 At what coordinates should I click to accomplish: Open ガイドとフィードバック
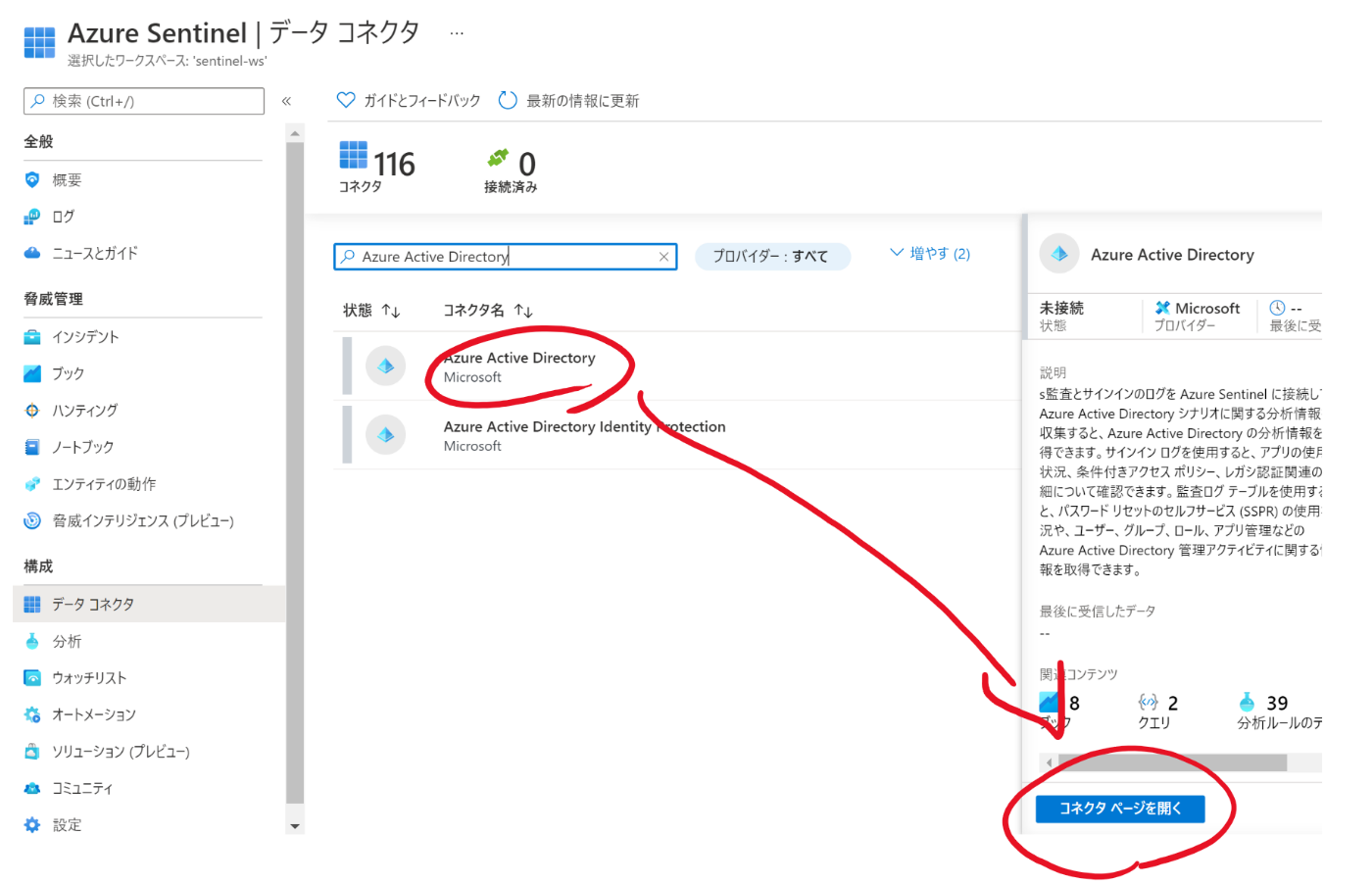point(409,100)
